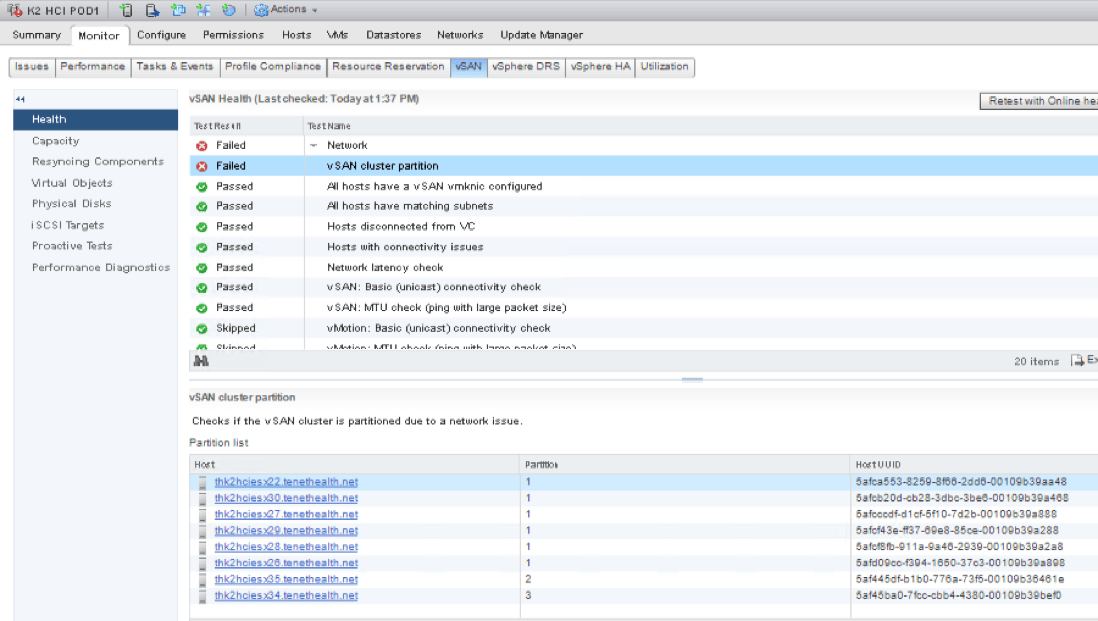Select 'All hosts have a vSAN vmknic configured' row
The height and width of the screenshot is (621, 1098).
coord(644,186)
